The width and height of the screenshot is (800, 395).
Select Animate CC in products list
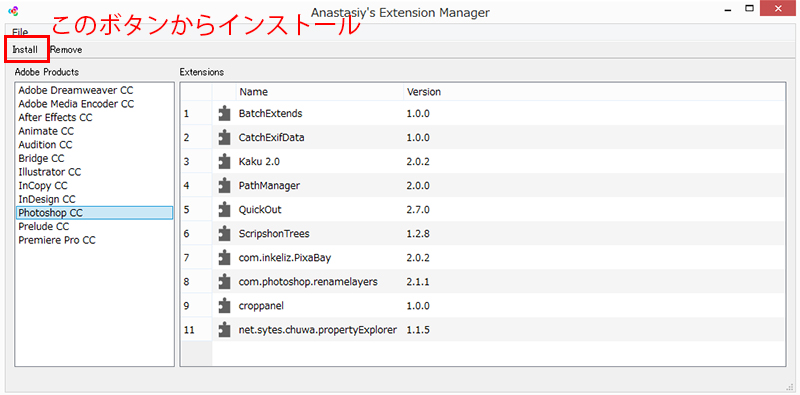click(46, 131)
